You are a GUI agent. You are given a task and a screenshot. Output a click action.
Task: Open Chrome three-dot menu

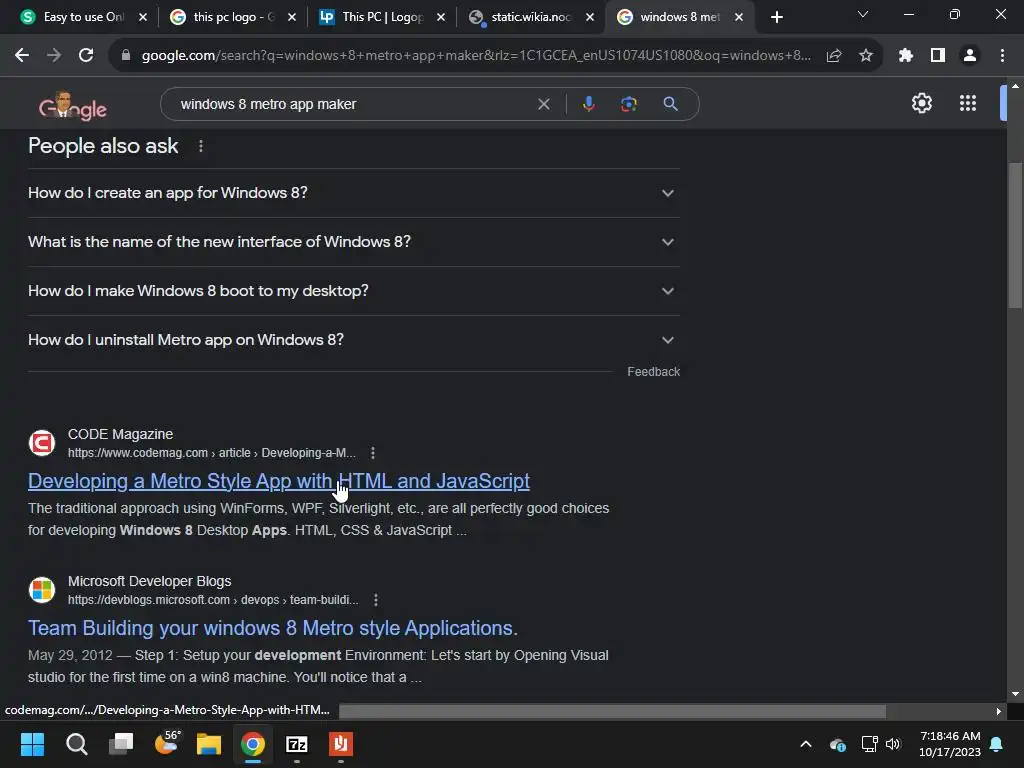[1002, 56]
